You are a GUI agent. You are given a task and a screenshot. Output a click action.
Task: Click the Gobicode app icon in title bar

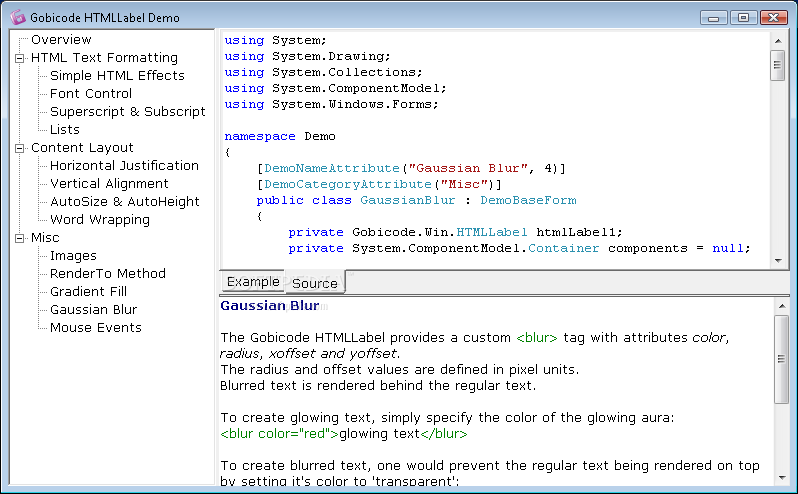(18, 17)
